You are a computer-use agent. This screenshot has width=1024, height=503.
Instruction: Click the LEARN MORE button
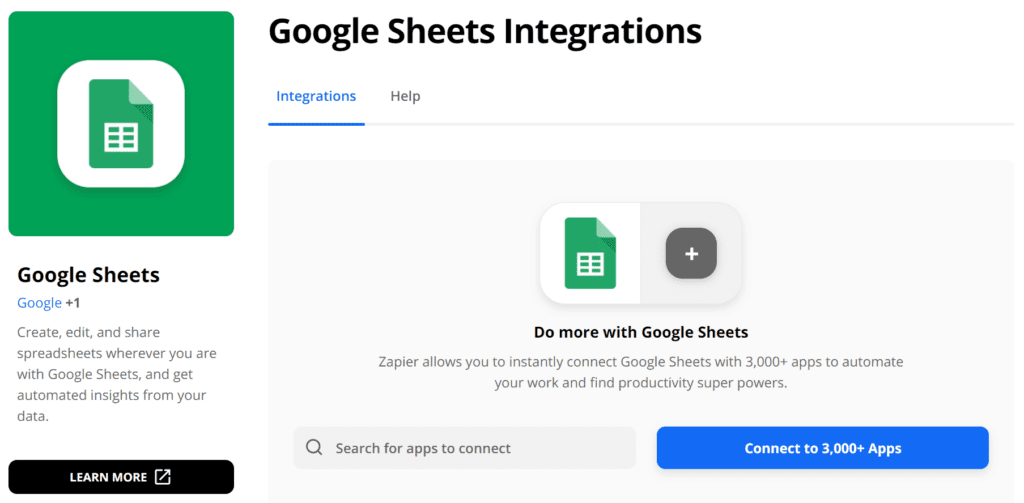(121, 477)
